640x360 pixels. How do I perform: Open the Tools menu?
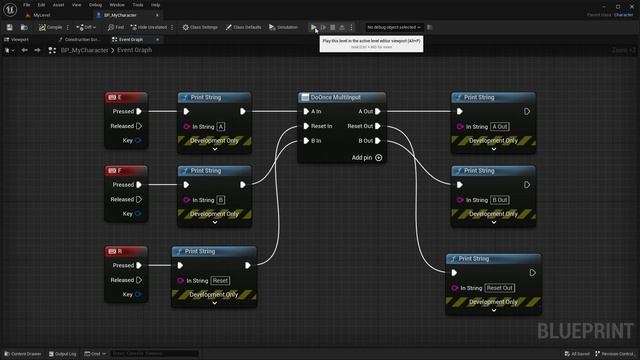[138, 5]
